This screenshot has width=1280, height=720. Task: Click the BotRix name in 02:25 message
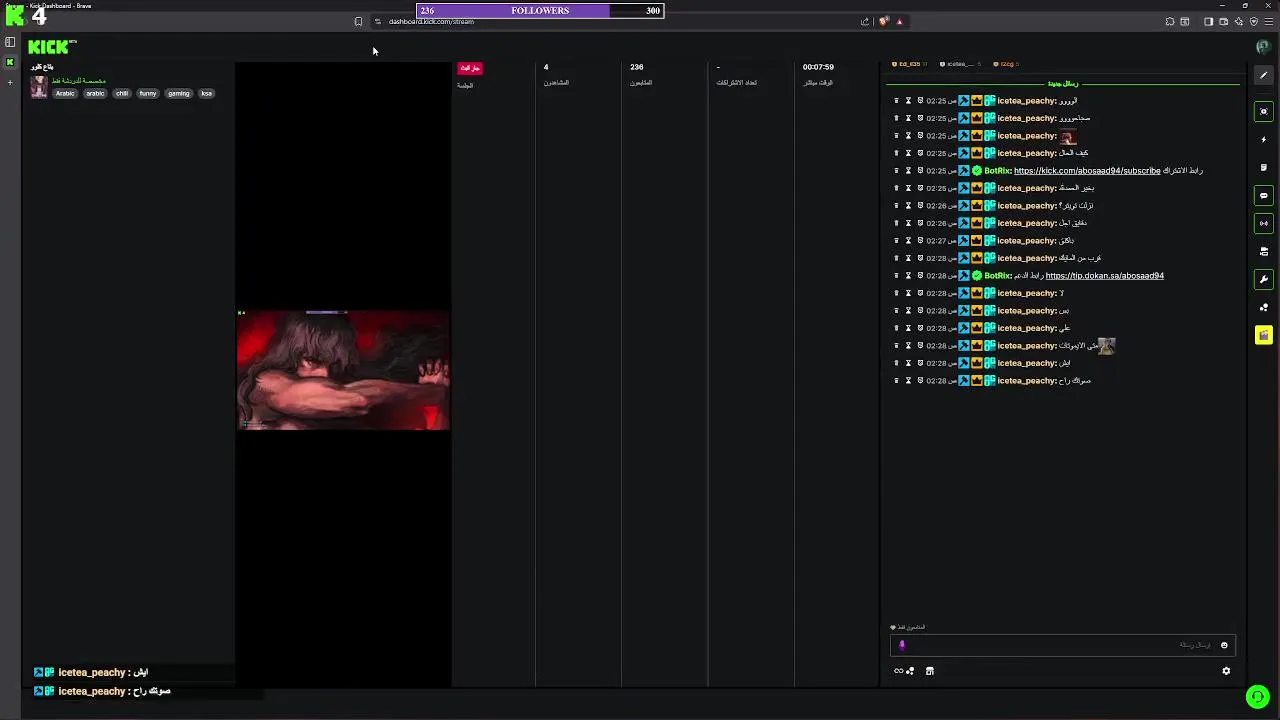pyautogui.click(x=998, y=171)
